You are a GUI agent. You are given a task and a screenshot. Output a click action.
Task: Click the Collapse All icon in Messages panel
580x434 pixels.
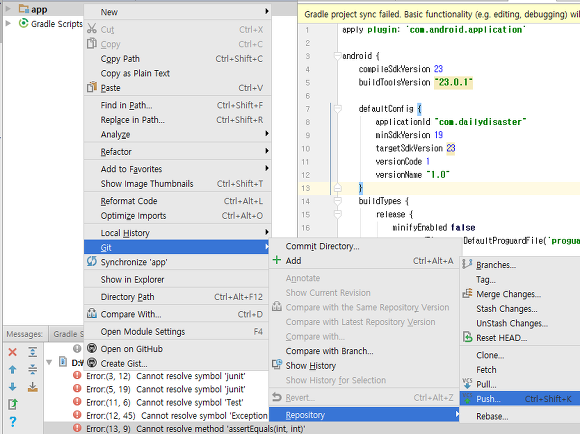pos(33,369)
